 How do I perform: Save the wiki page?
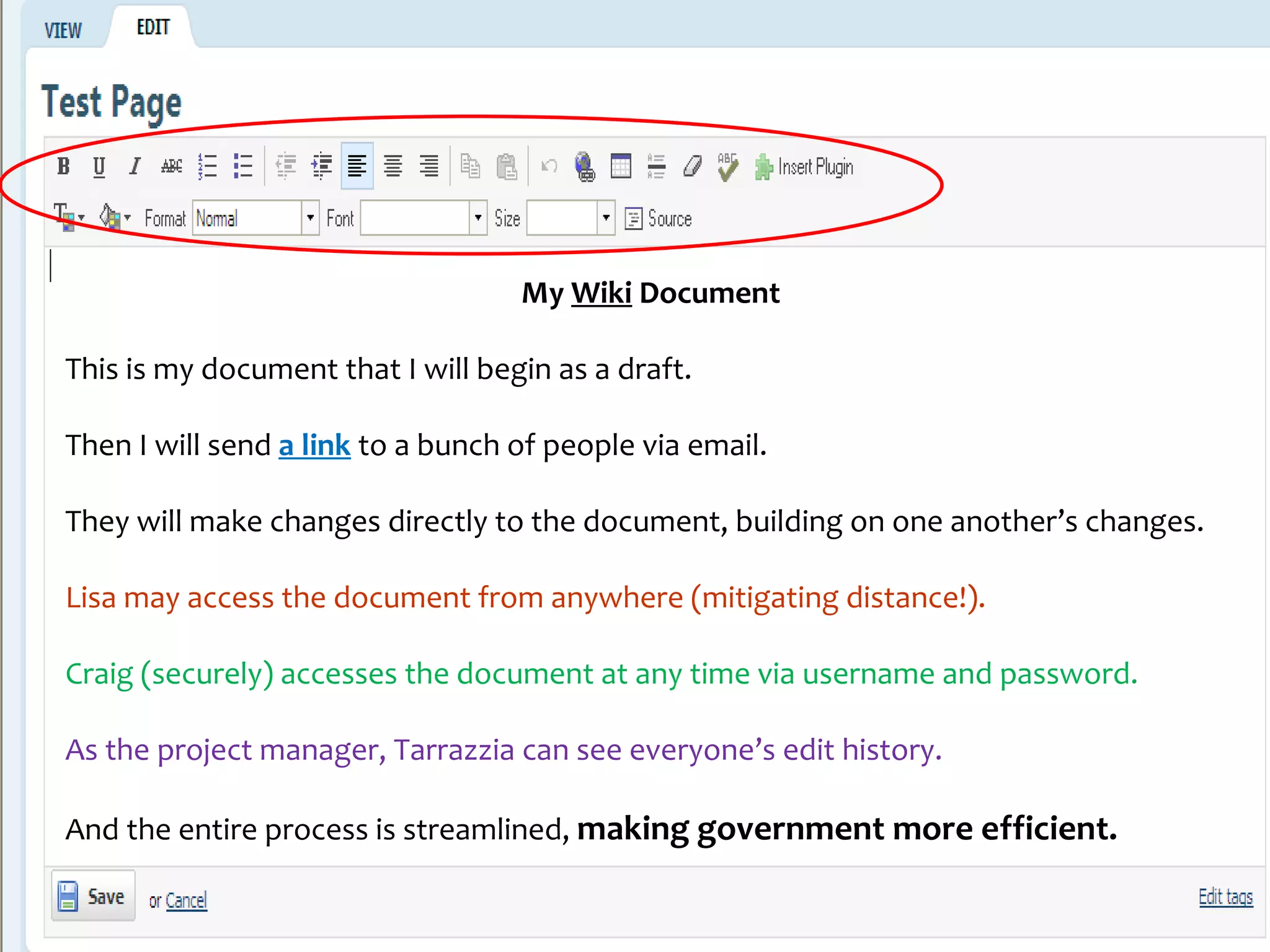(x=94, y=896)
